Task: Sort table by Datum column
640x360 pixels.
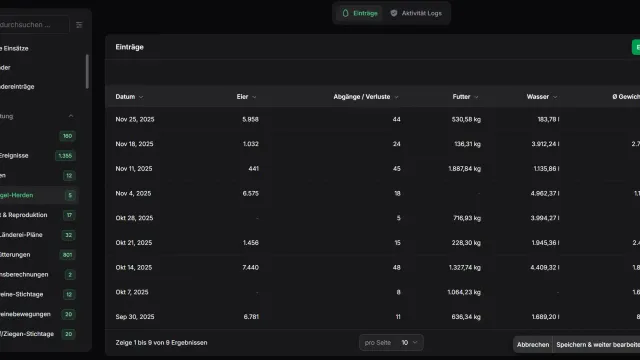Action: (x=129, y=97)
